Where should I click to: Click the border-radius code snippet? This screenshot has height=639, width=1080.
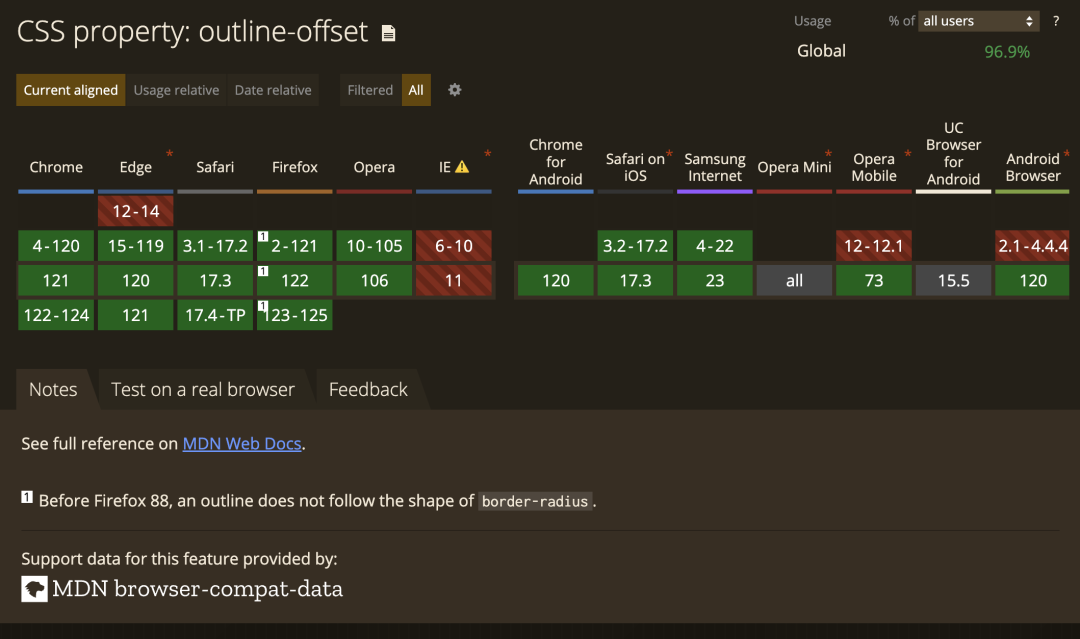point(534,501)
